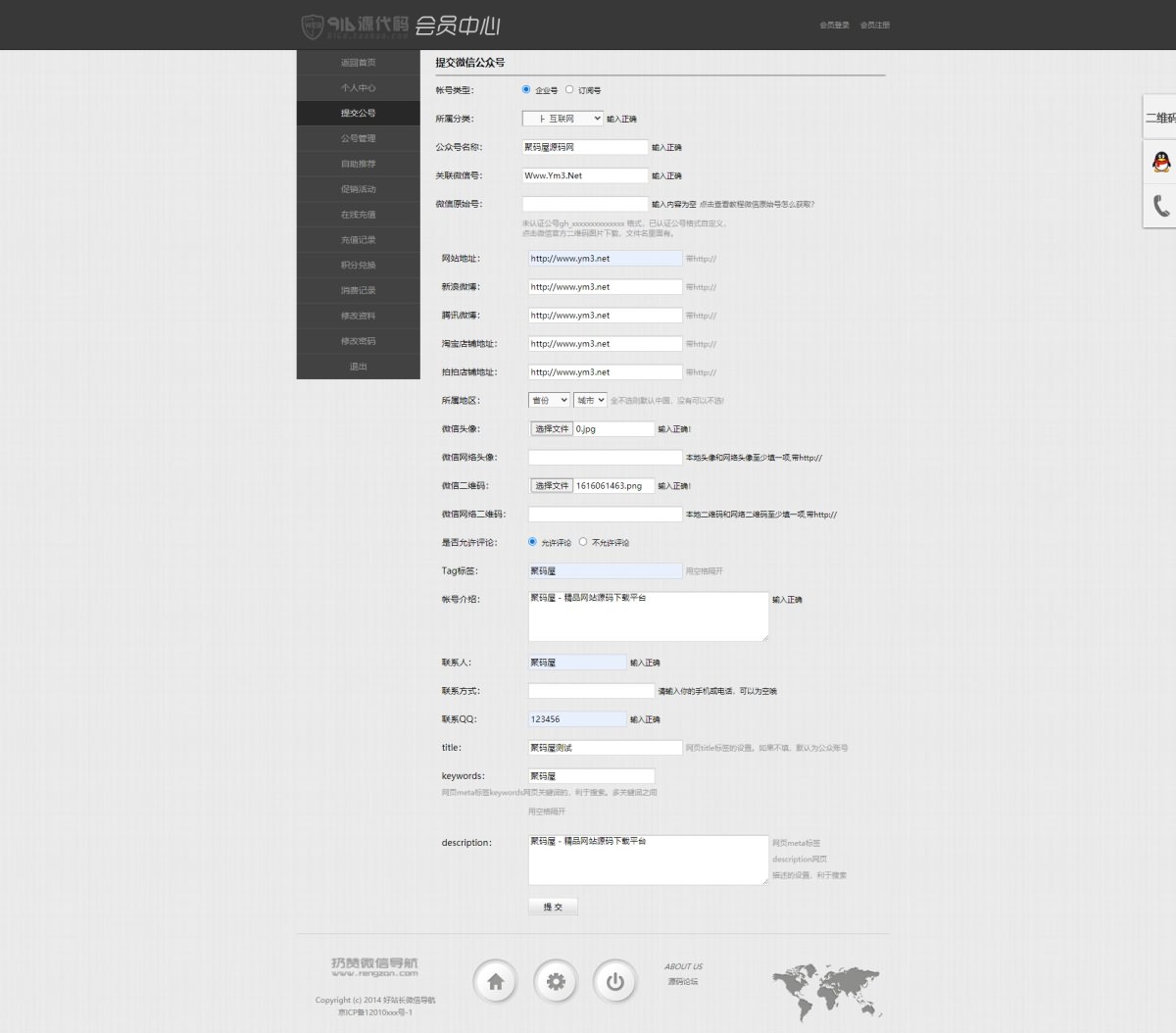This screenshot has width=1176, height=1033.
Task: Select the 企业号 account type radio
Action: coord(526,89)
